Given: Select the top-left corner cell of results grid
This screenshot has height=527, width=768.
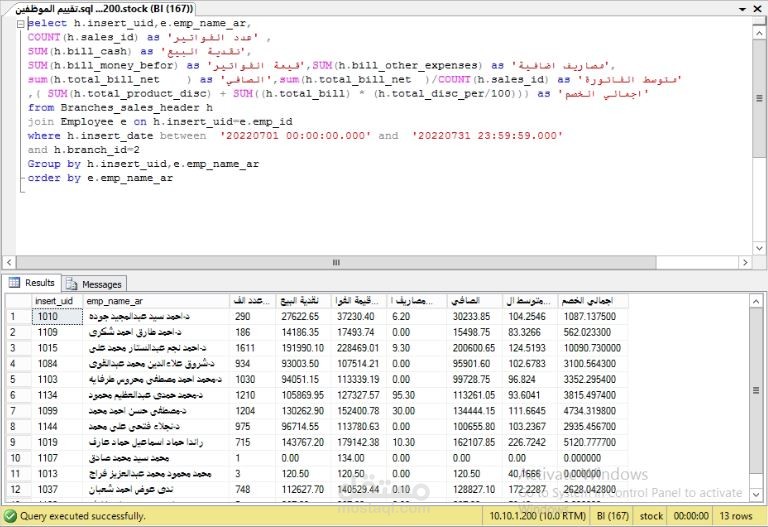Looking at the screenshot, I should (x=19, y=301).
